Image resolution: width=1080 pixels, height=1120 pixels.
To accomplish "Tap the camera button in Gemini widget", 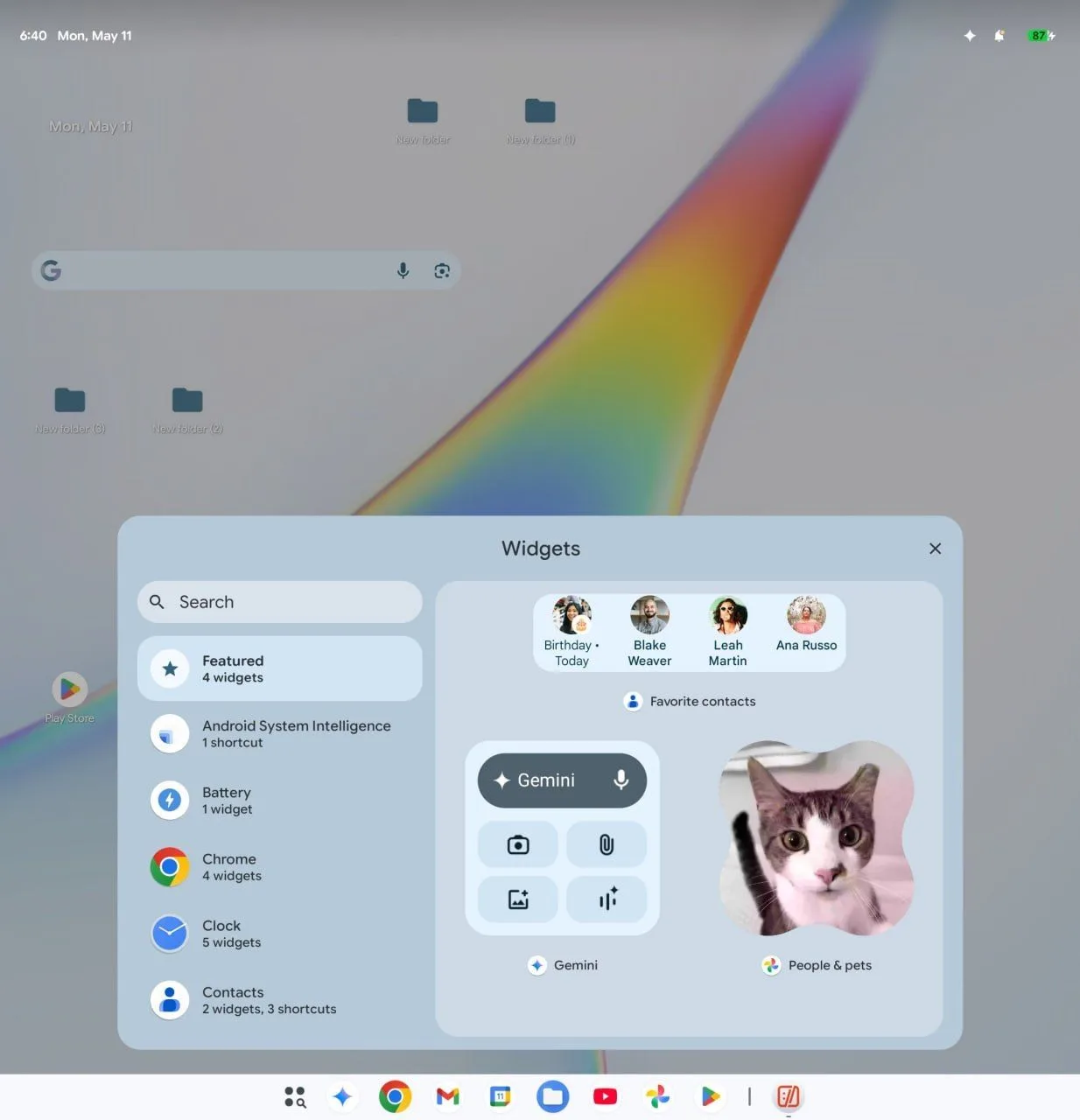I will pyautogui.click(x=518, y=844).
